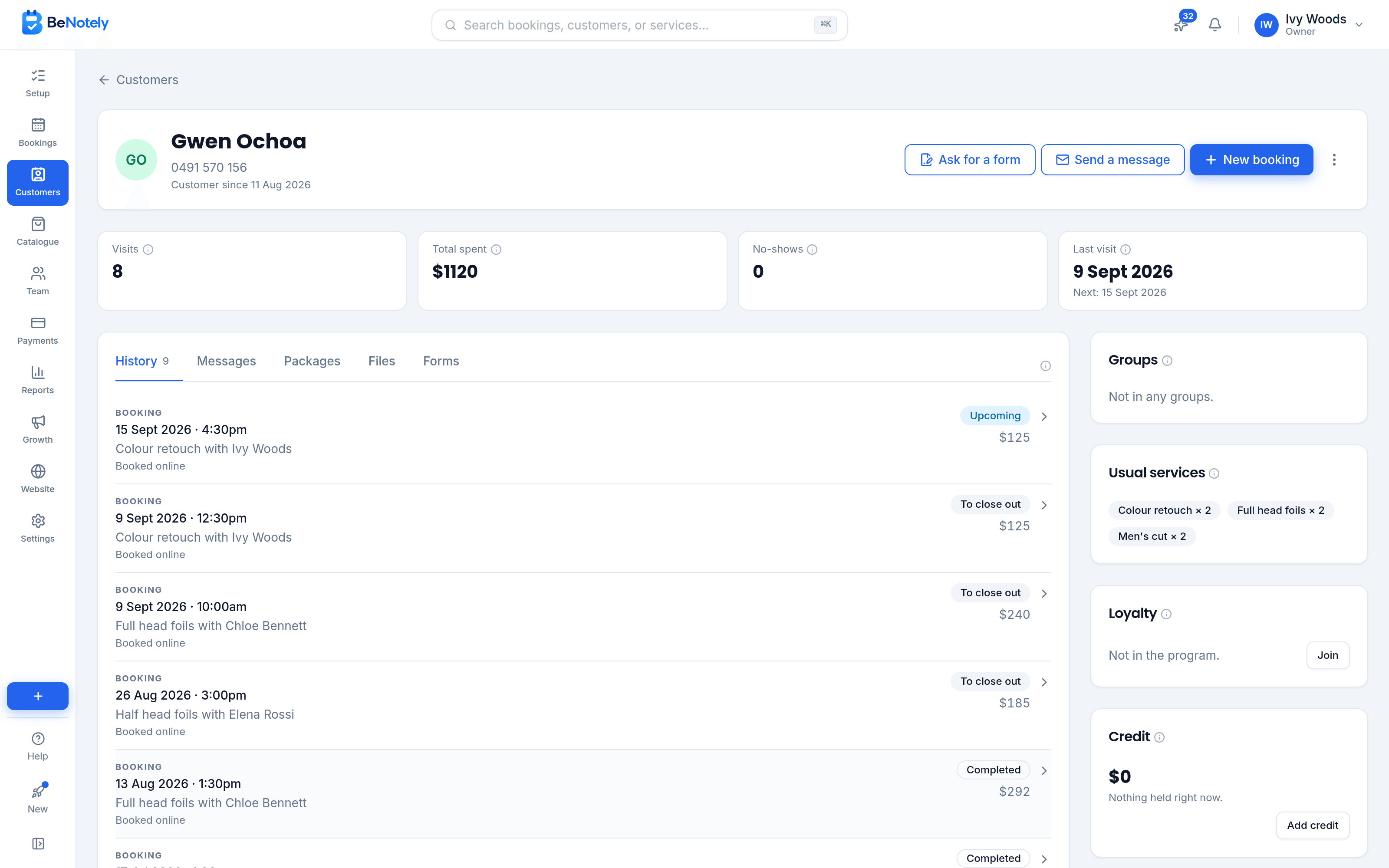The image size is (1389, 868).
Task: Show info for Usual services panel
Action: 1214,473
